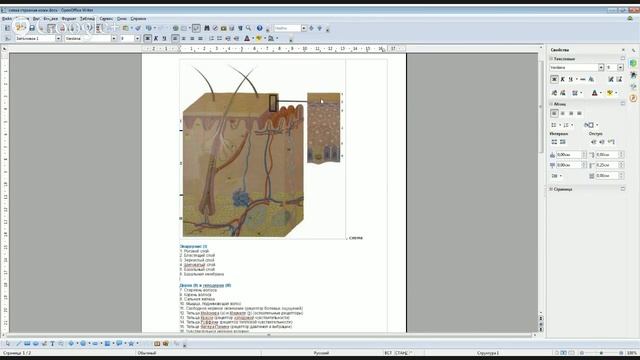
Task: Choose Flowchart shapes in drawing toolbar
Action: point(107,344)
